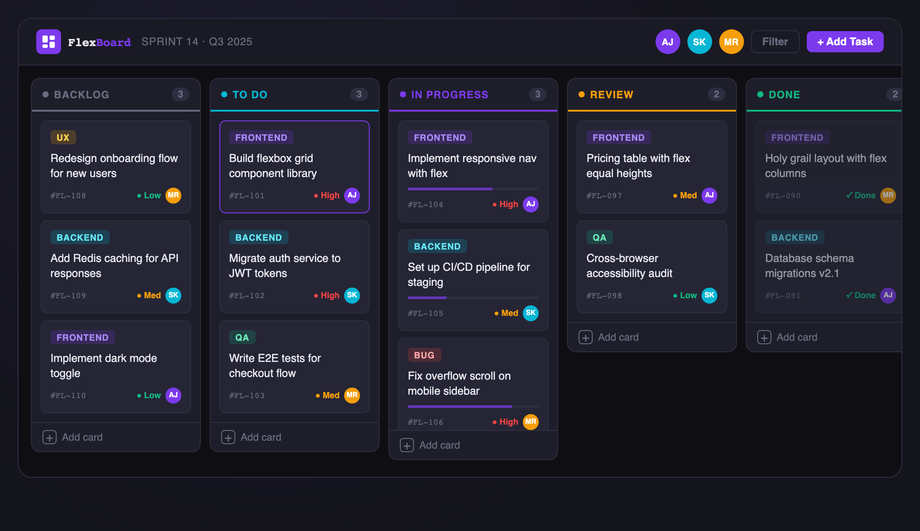Screen dimensions: 920x531
Task: Select the AJ avatar in the header
Action: coord(667,42)
